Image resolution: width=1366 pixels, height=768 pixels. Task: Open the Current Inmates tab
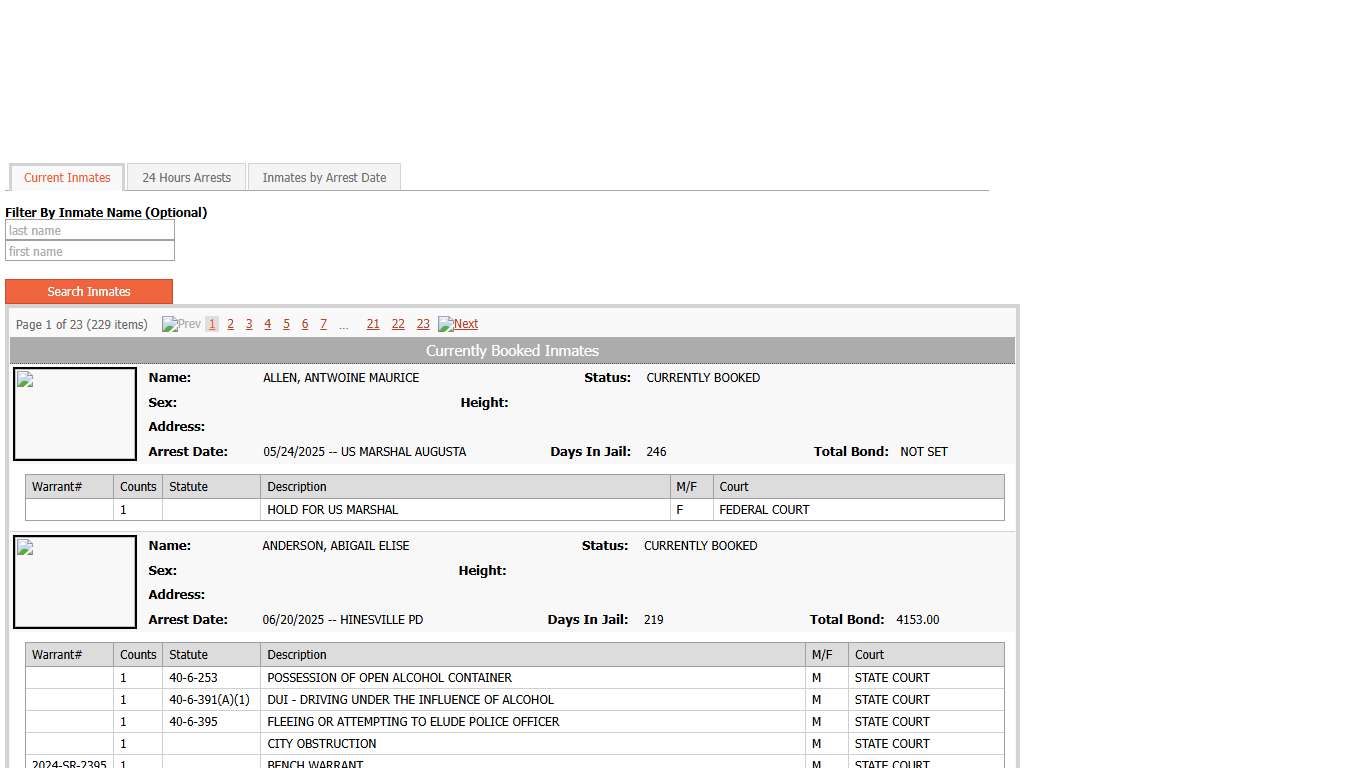tap(67, 178)
